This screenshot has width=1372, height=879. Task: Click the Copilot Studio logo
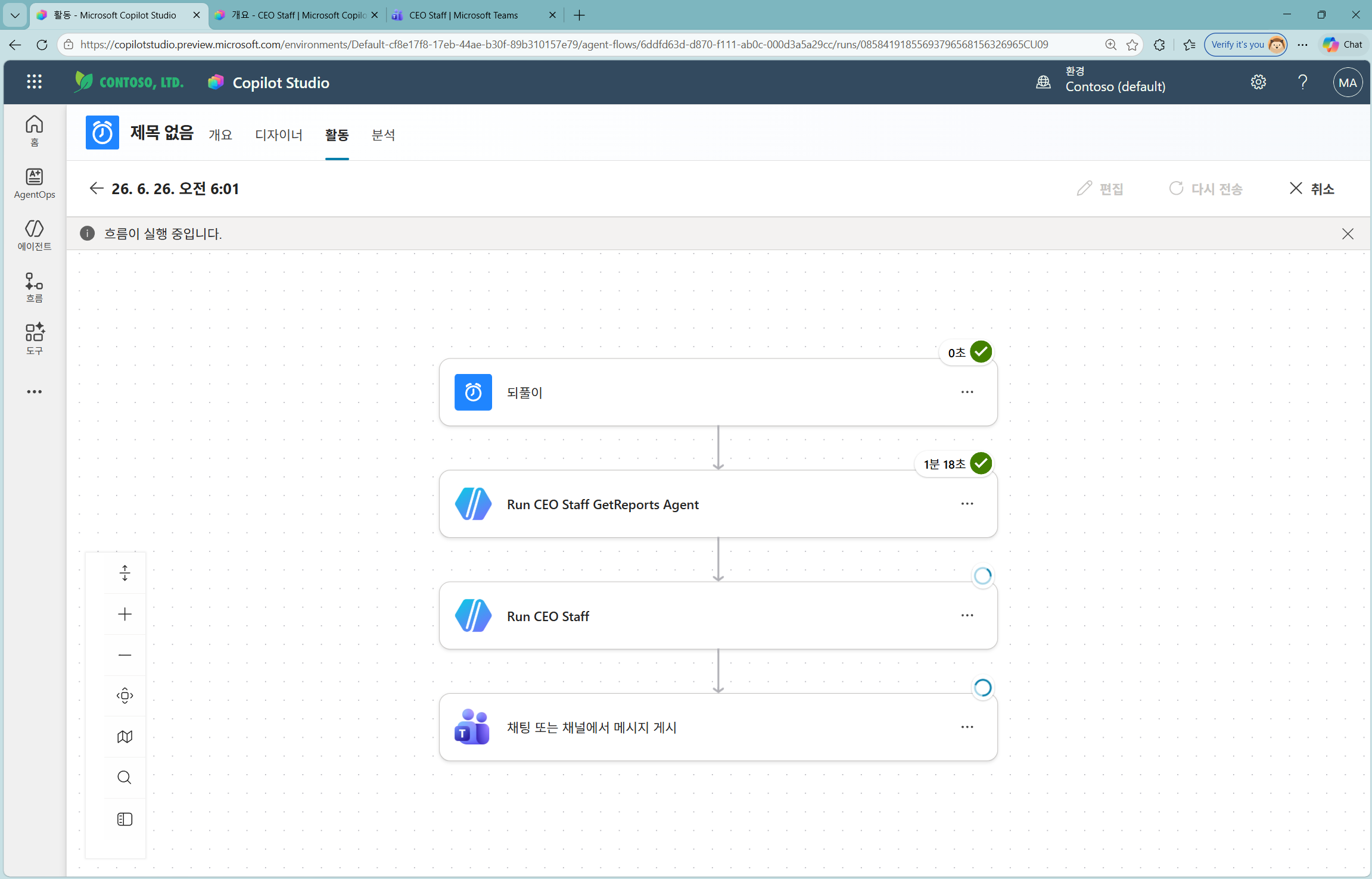click(x=216, y=82)
